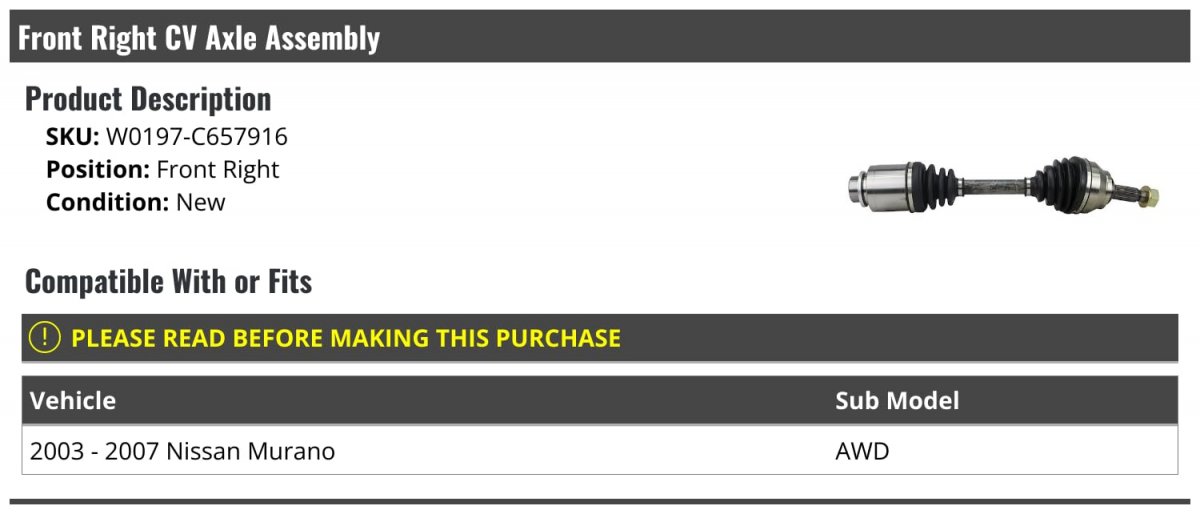Screen dimensions: 1200x514
Task: Click the threaded nut end of the axle
Action: (x=1148, y=196)
